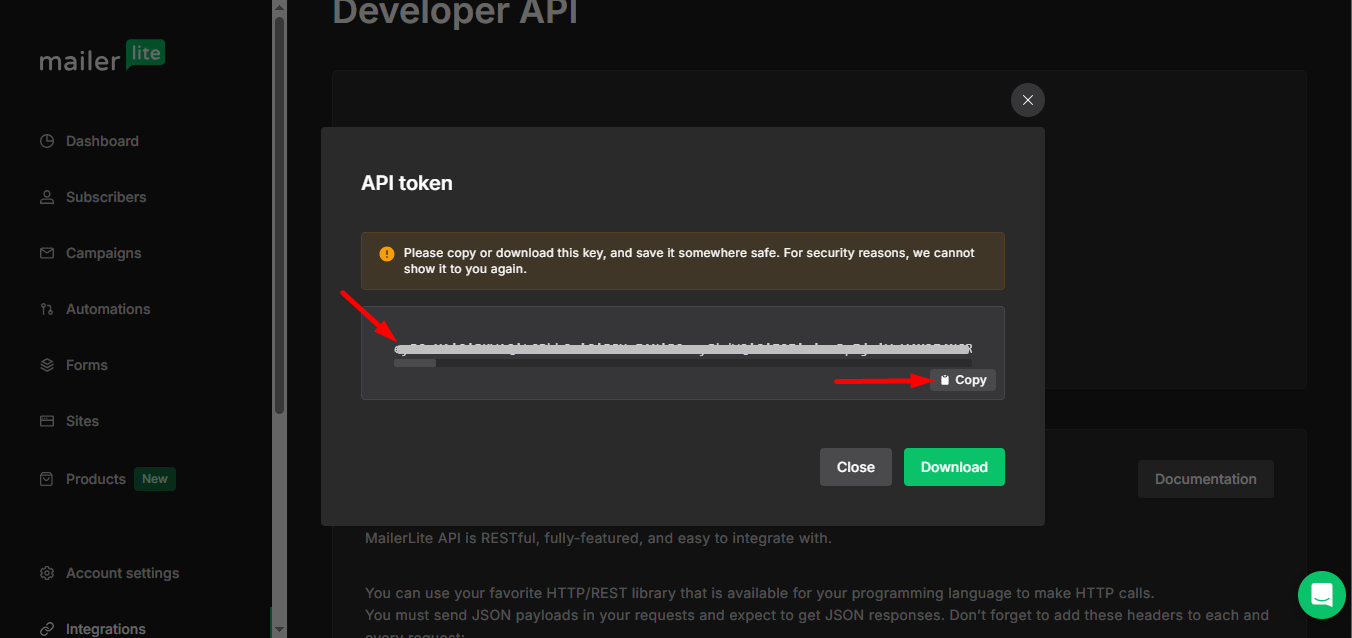Click the Campaigns envelope icon
1352x638 pixels.
pos(46,252)
